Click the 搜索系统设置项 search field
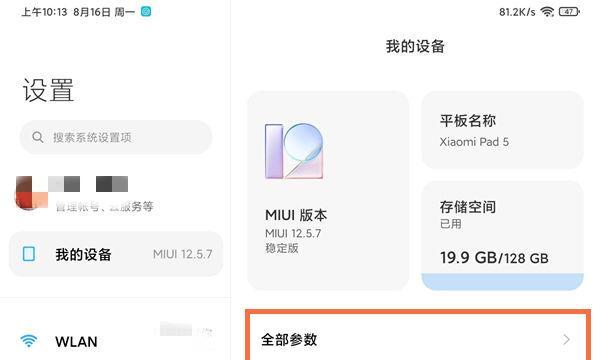Viewport: 600px width, 360px height. (x=116, y=137)
